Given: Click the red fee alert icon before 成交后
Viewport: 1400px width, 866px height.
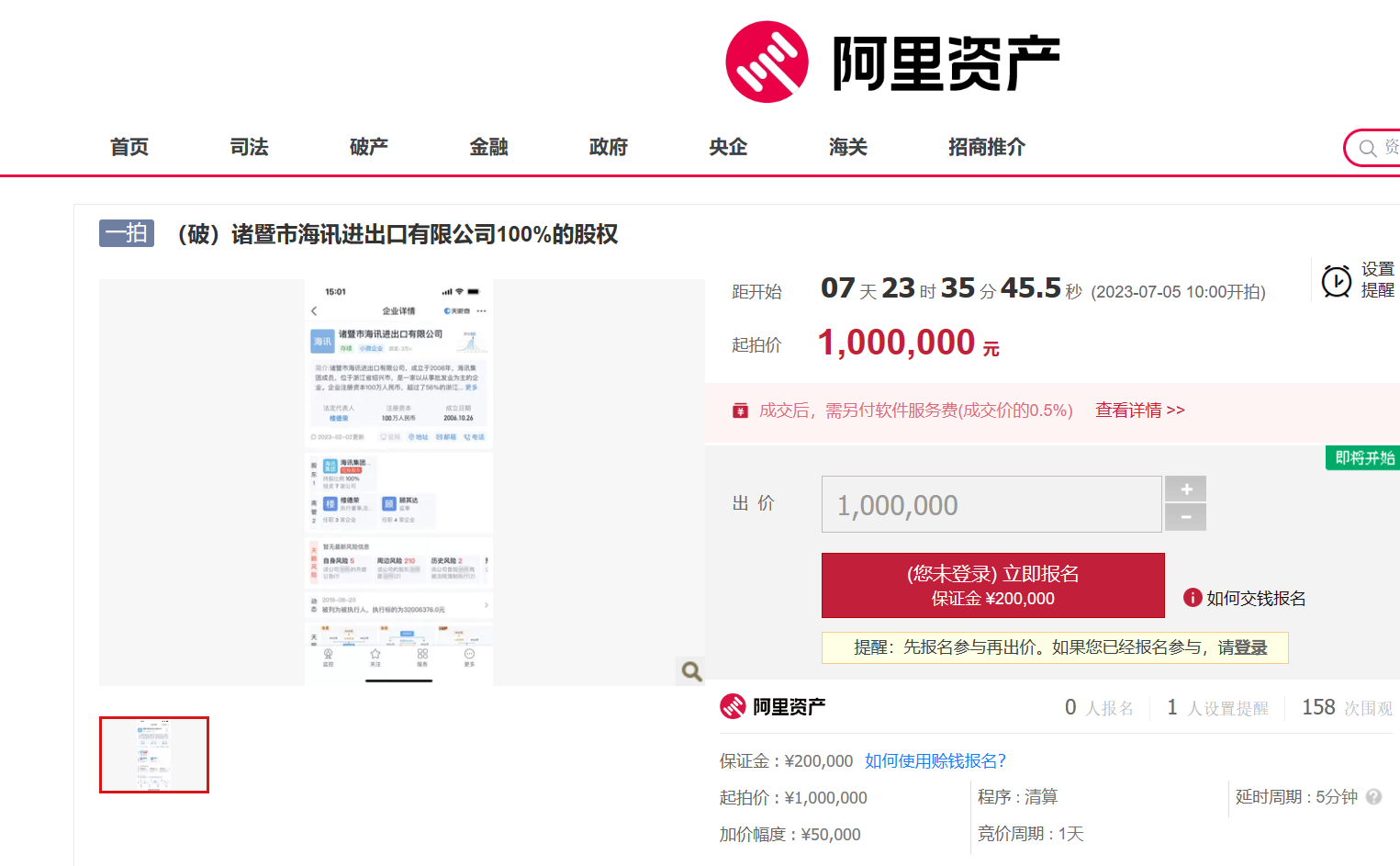Looking at the screenshot, I should [740, 411].
